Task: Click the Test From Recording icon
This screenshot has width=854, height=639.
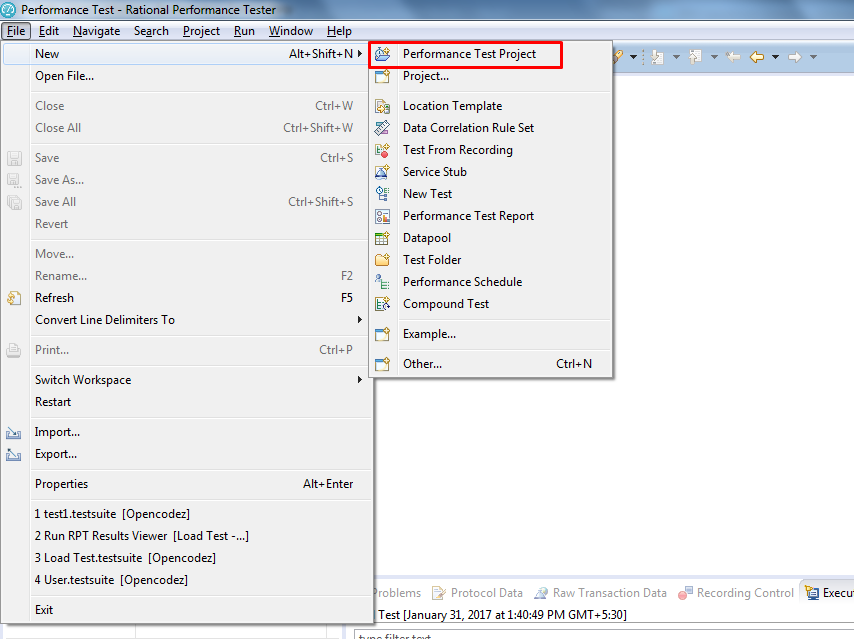Action: point(382,150)
